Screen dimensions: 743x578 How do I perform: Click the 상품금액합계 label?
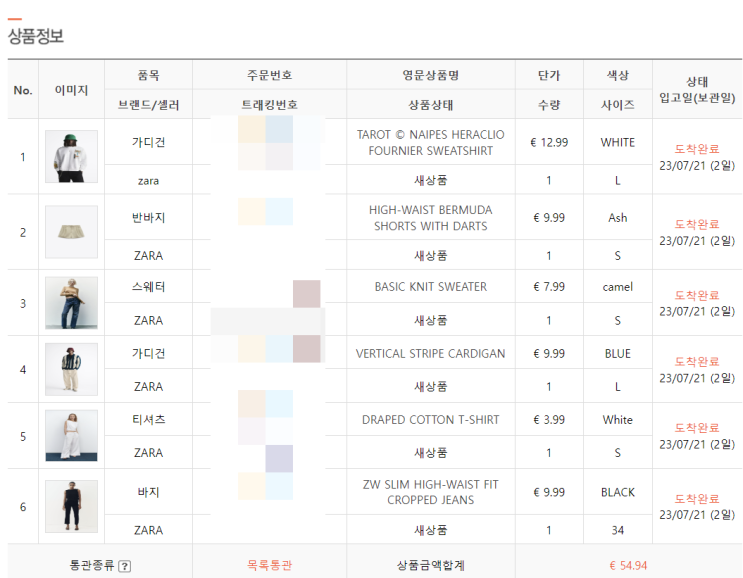[x=431, y=565]
